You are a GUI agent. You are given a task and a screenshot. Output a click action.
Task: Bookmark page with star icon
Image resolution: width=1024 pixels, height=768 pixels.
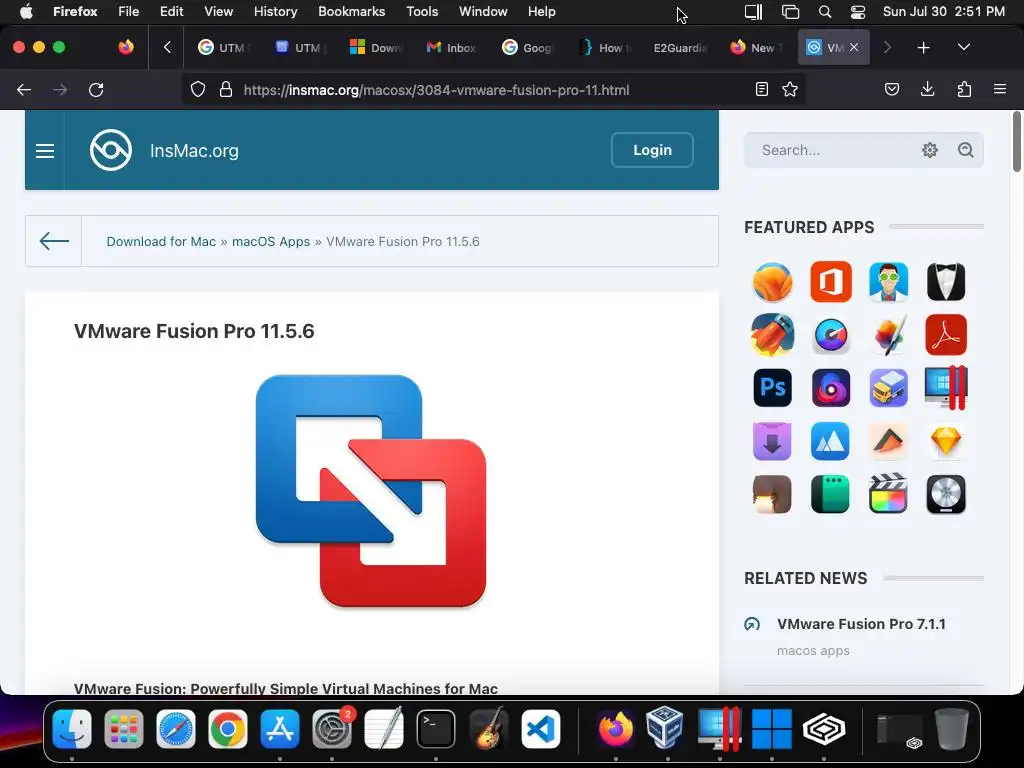pyautogui.click(x=790, y=89)
